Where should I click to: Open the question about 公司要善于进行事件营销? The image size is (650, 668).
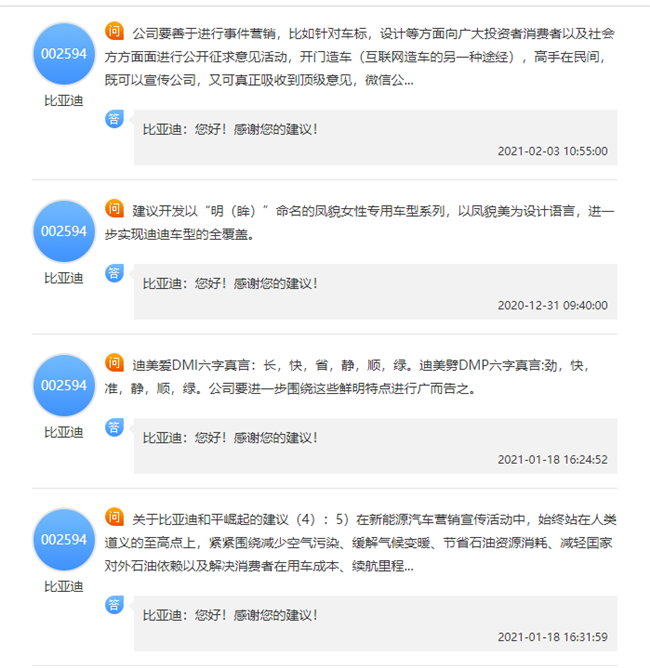(x=360, y=56)
